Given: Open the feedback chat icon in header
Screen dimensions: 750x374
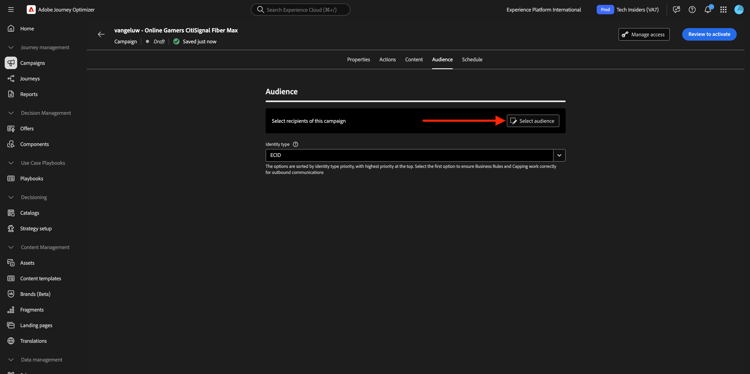Looking at the screenshot, I should tap(676, 10).
